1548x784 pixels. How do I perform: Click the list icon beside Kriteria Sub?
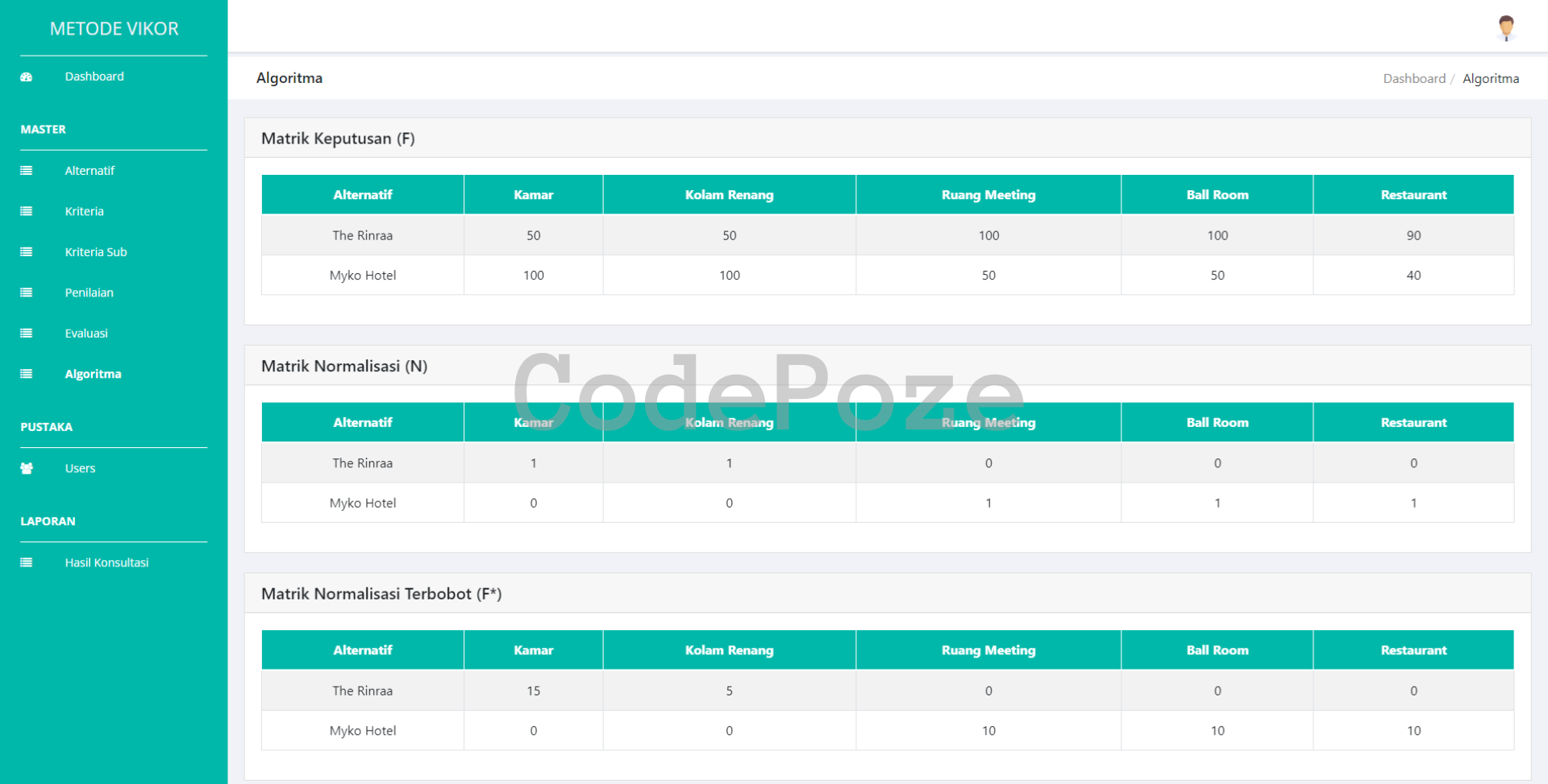[x=27, y=252]
